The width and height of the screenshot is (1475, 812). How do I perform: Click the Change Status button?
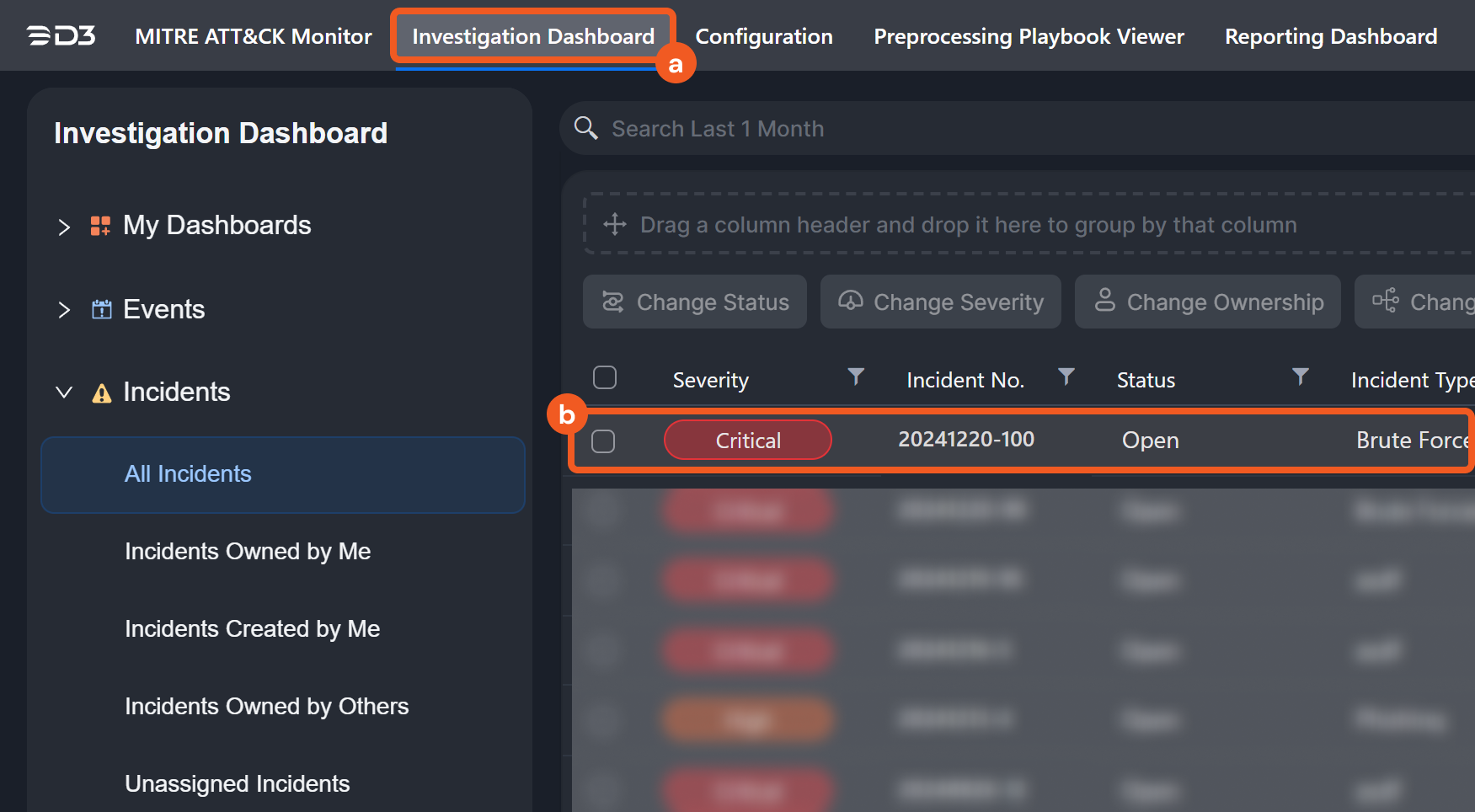click(695, 302)
